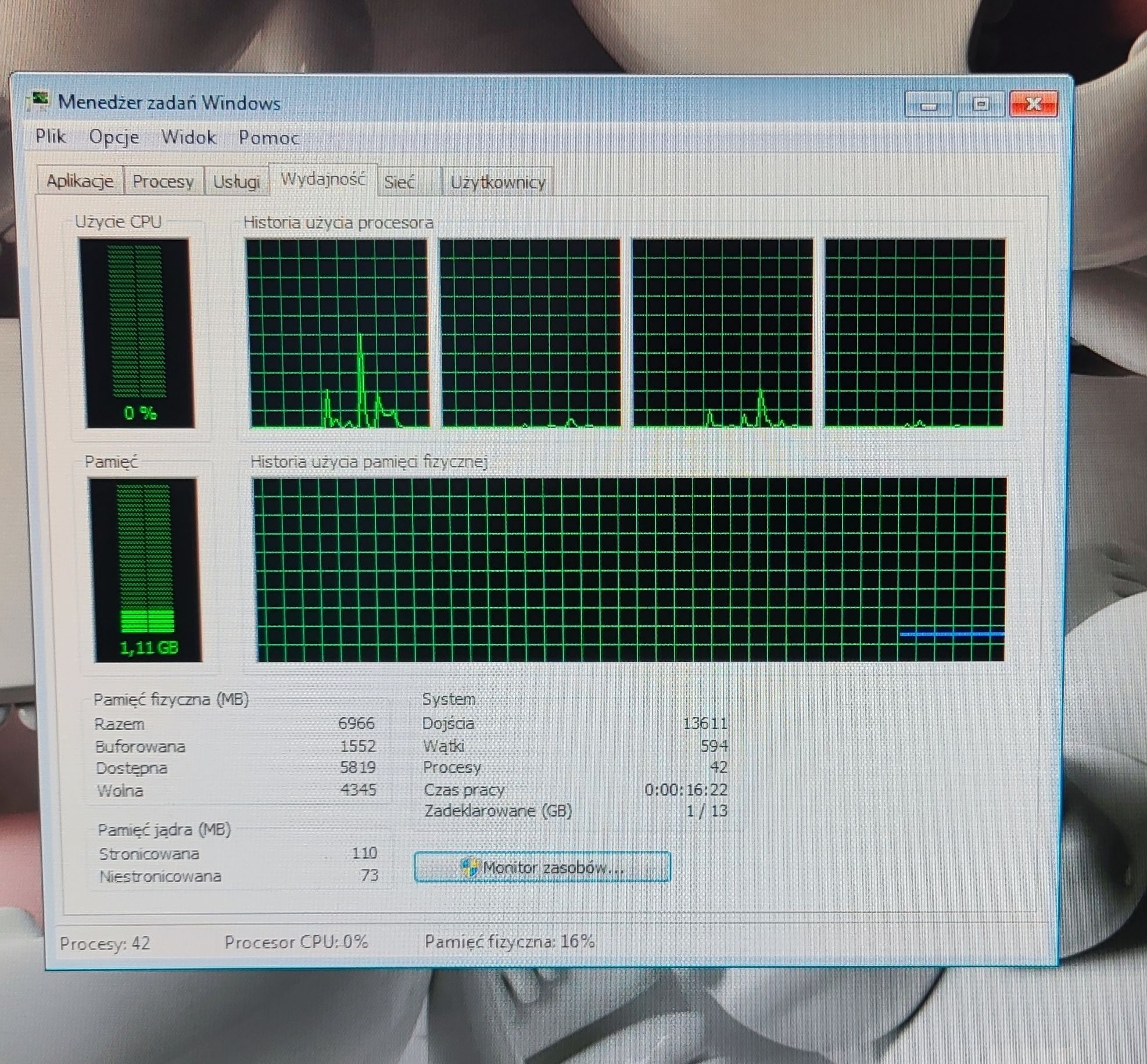Click the Pamięć fizyczna (MB) heading
Image resolution: width=1147 pixels, height=1064 pixels.
pyautogui.click(x=171, y=699)
